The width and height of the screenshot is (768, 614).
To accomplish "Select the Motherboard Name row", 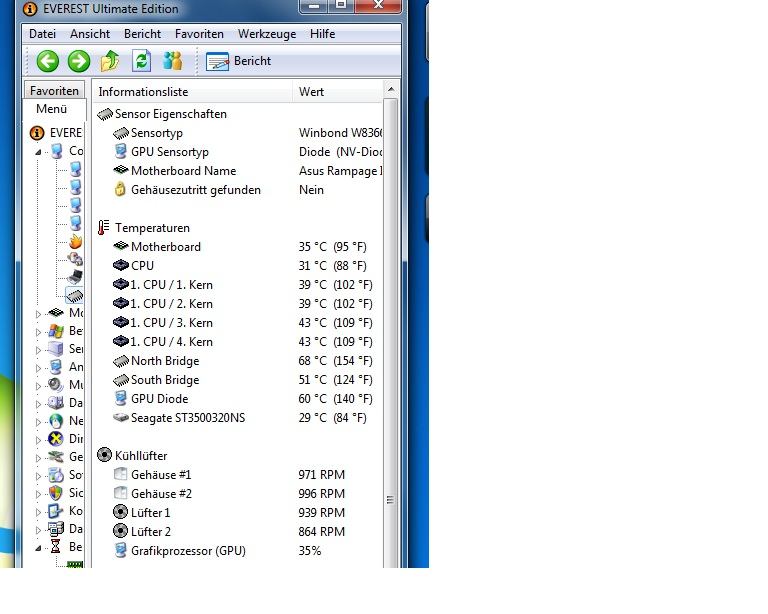I will 237,171.
